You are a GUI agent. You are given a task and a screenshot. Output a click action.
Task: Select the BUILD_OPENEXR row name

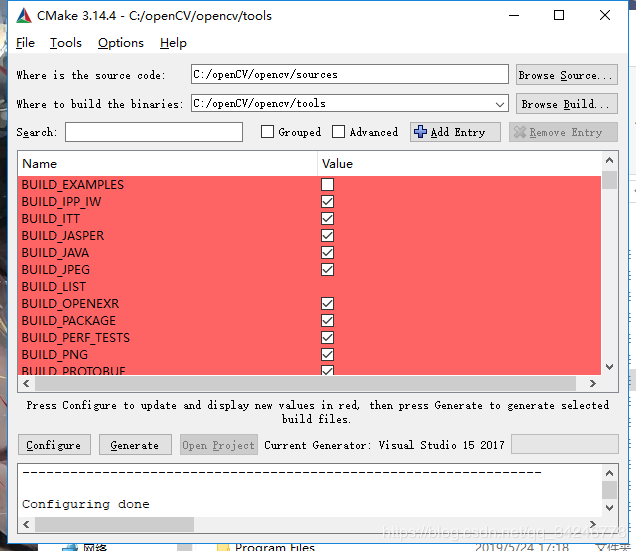click(x=71, y=304)
